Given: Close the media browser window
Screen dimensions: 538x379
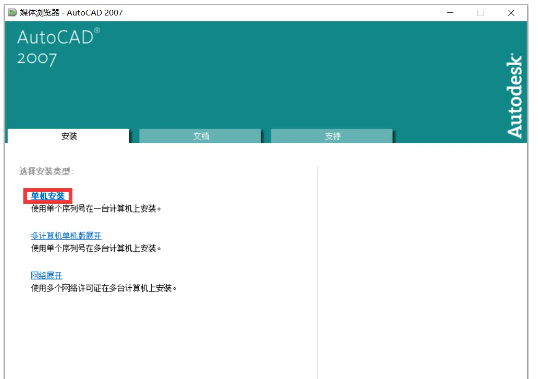Looking at the screenshot, I should click(511, 13).
